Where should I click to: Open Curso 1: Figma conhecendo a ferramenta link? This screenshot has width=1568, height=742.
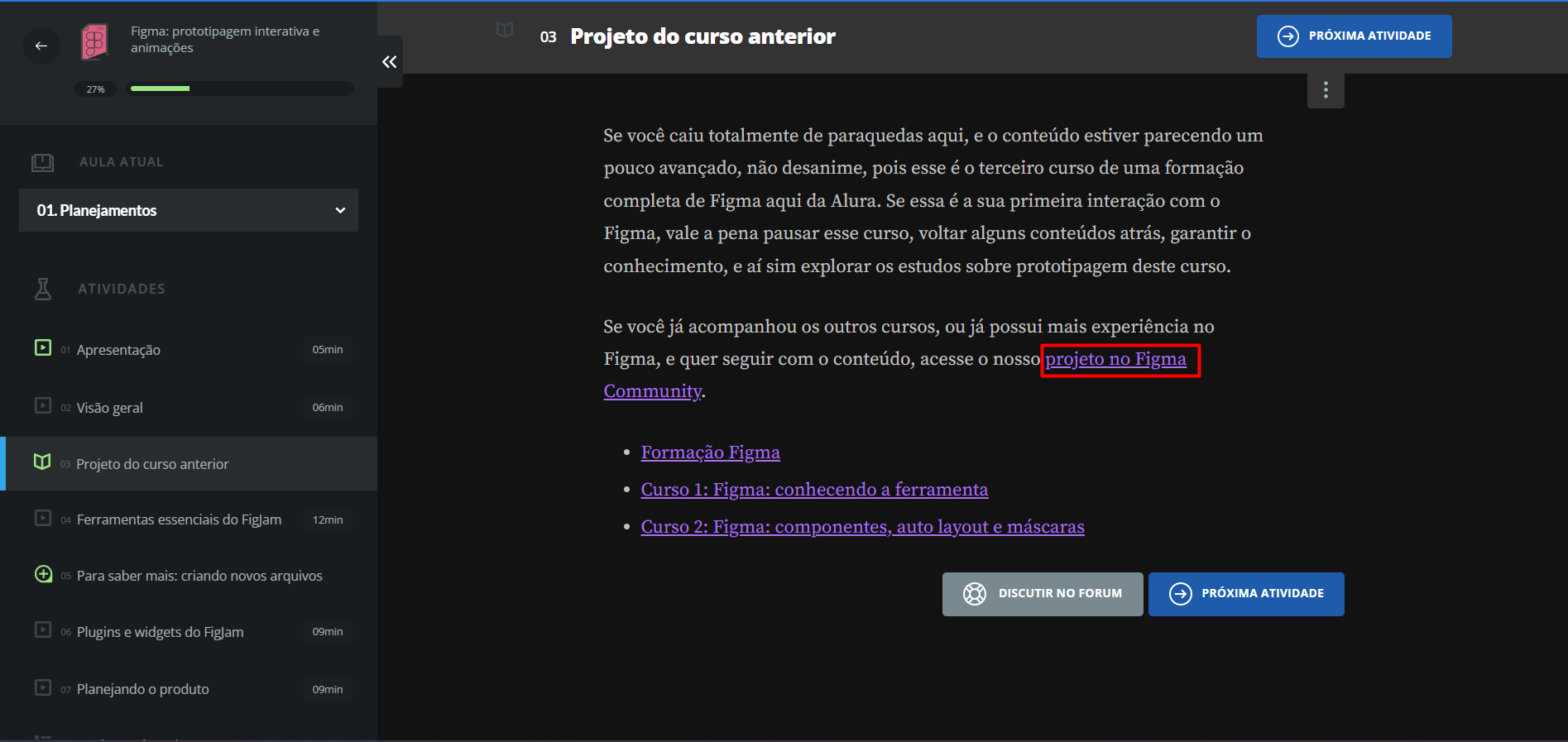tap(814, 490)
